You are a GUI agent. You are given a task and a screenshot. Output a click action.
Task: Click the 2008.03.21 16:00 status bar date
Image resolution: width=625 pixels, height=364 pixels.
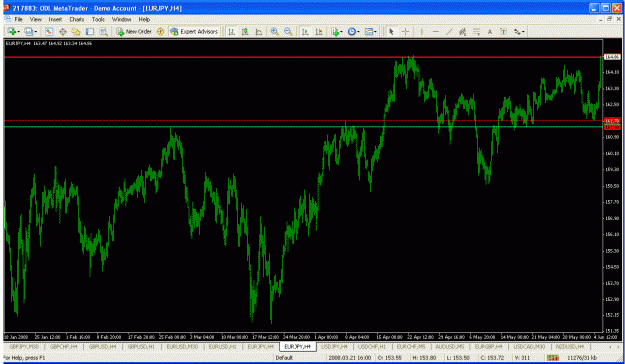click(x=349, y=358)
